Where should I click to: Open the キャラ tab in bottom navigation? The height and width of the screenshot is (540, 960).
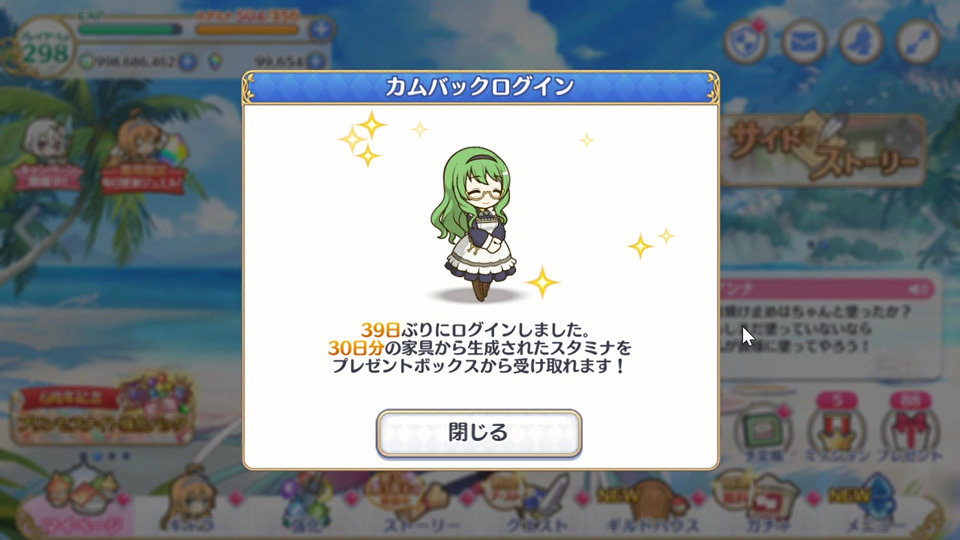tap(190, 502)
